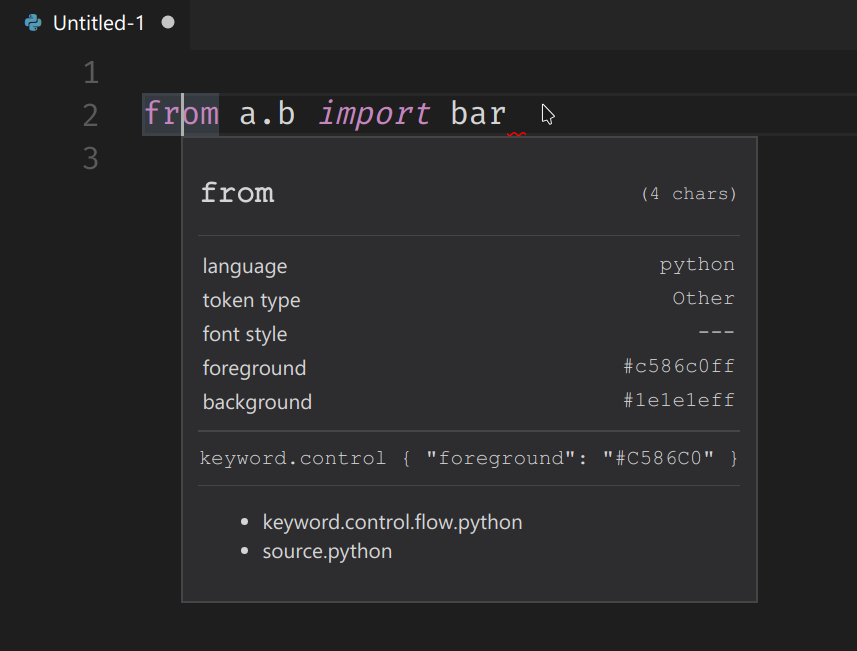
Task: Click the (4 chars) label in the inspector
Action: (689, 193)
